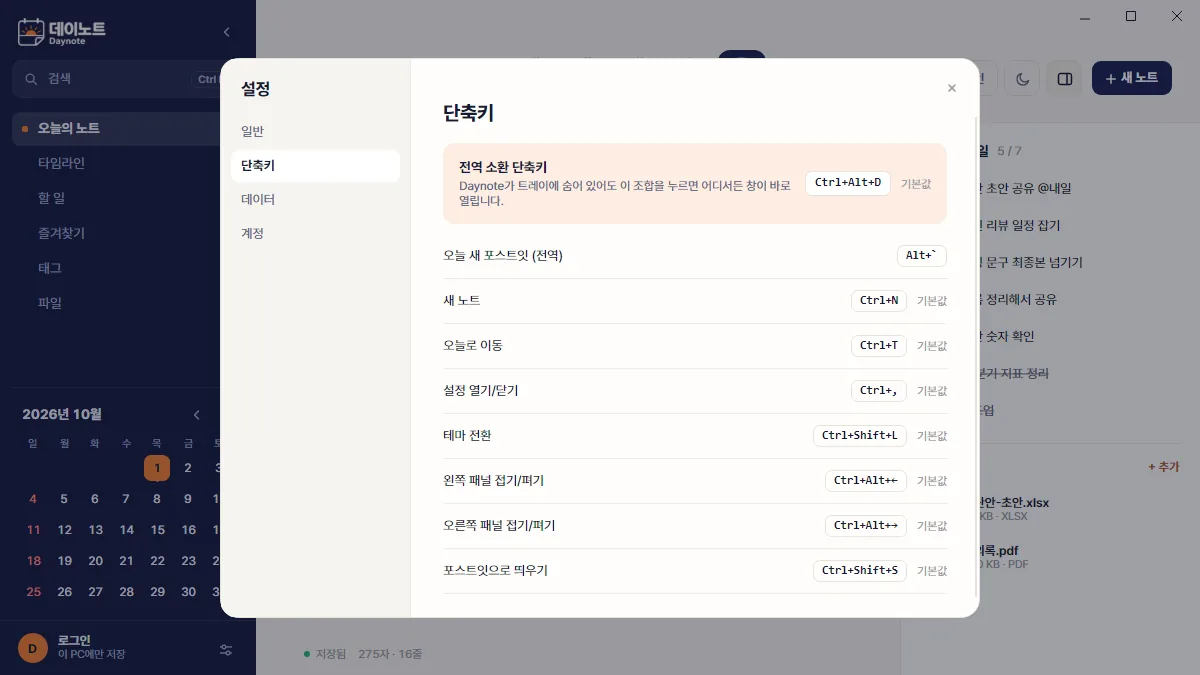
Task: Click the Daynote logo icon
Action: (x=31, y=32)
